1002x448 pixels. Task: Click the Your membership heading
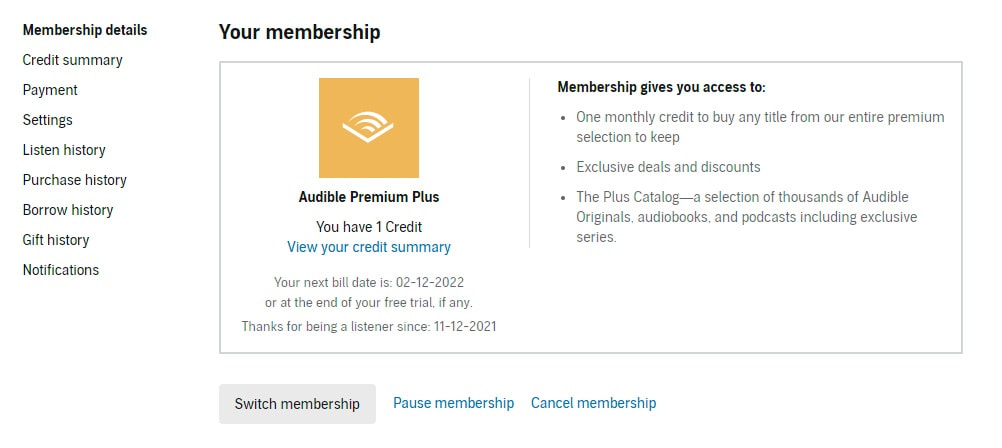(x=299, y=32)
